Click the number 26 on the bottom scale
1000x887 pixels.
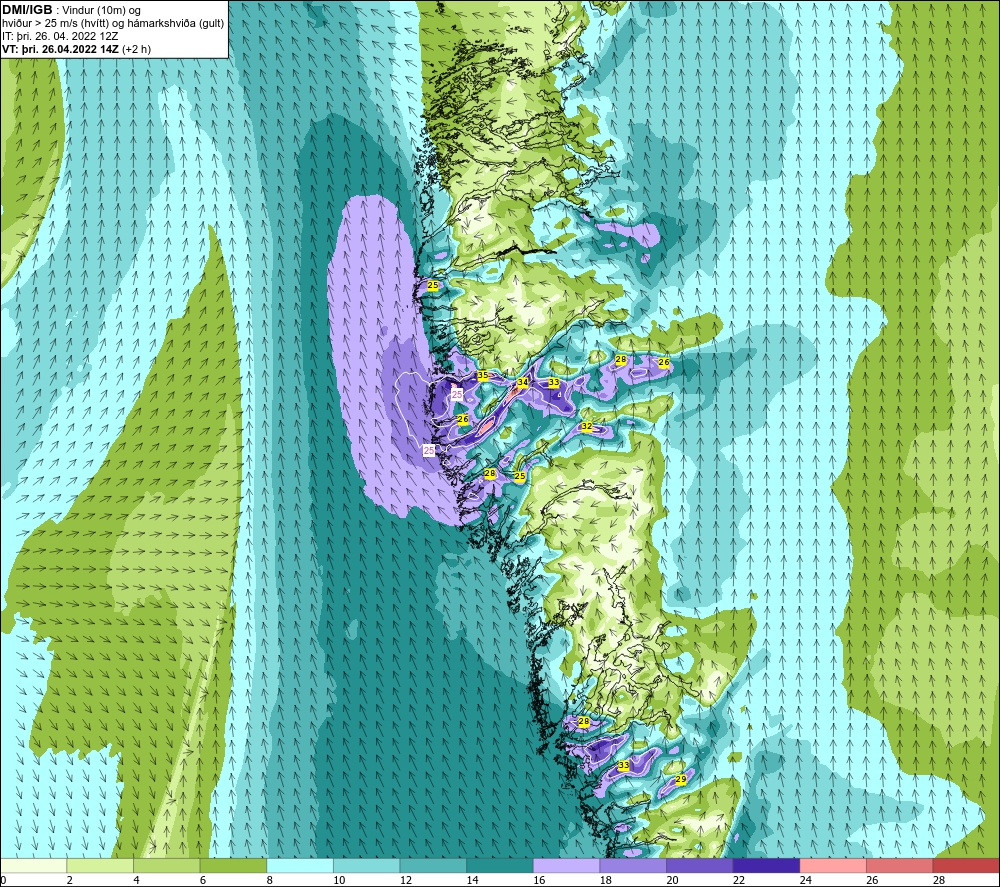872,880
